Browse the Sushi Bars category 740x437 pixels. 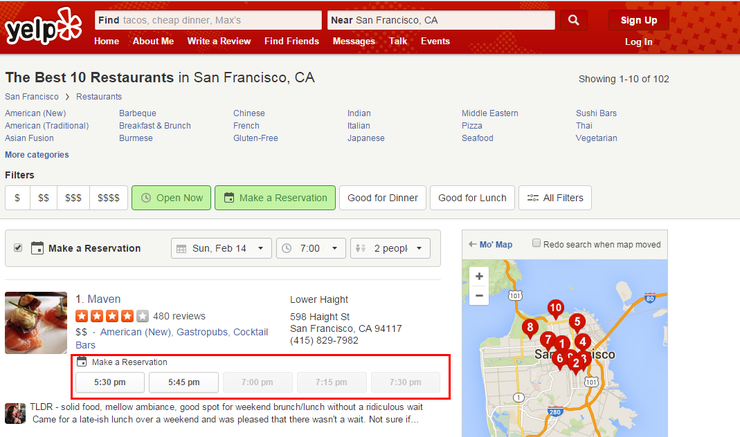click(596, 113)
